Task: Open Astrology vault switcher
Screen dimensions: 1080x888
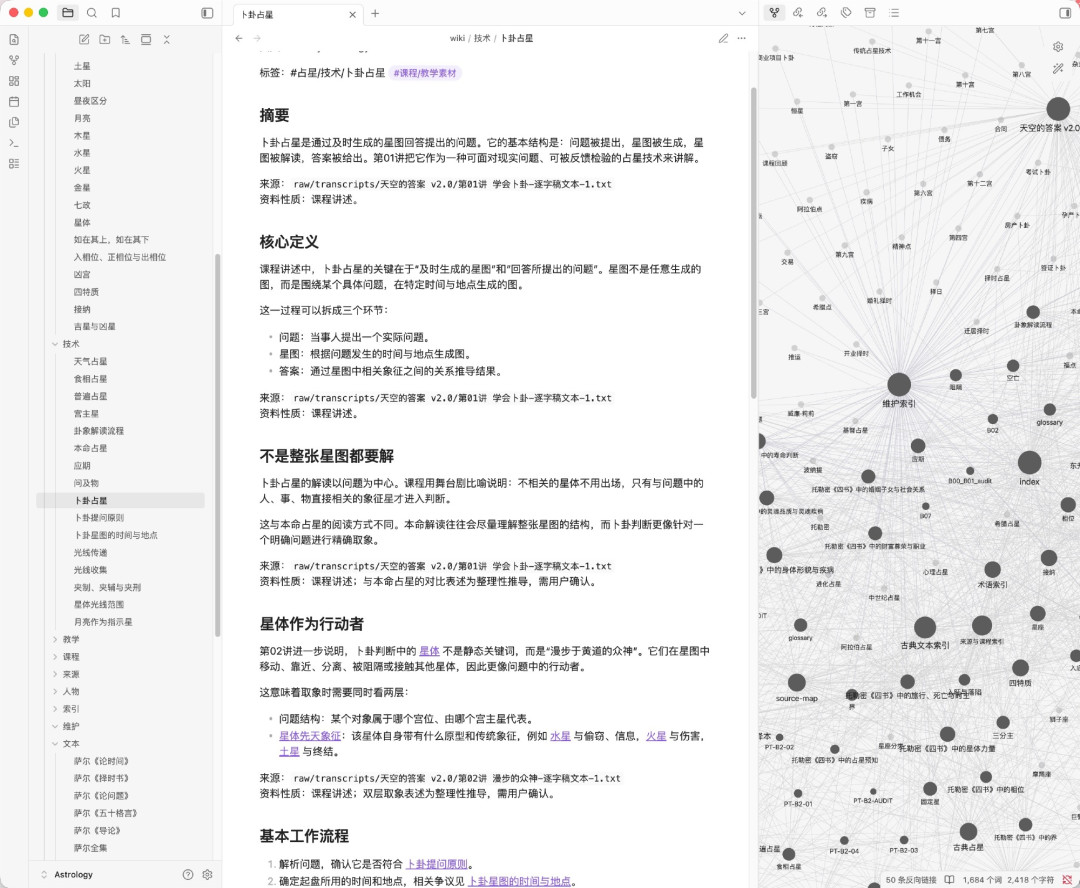Action: pos(68,874)
